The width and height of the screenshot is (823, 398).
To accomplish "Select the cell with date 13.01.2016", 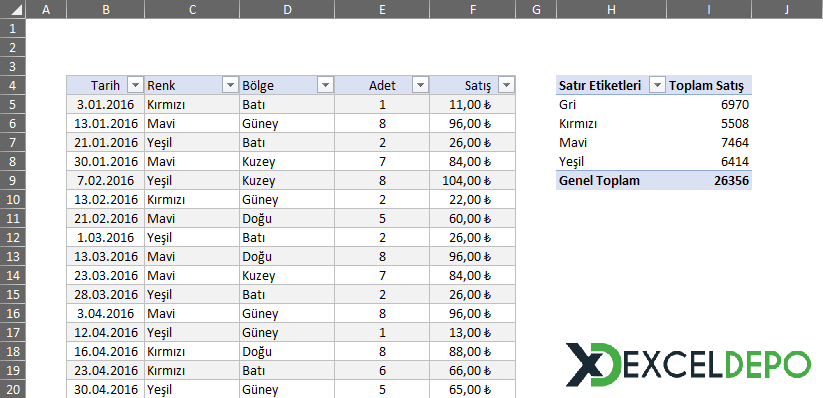I will 106,123.
